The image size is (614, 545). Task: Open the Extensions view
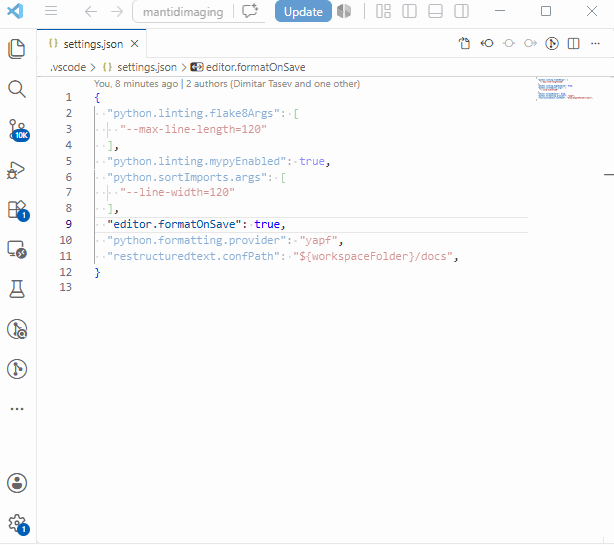pyautogui.click(x=18, y=210)
